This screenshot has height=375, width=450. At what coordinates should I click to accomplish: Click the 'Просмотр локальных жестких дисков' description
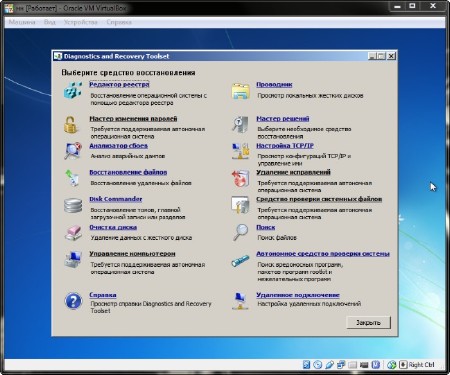coord(310,96)
